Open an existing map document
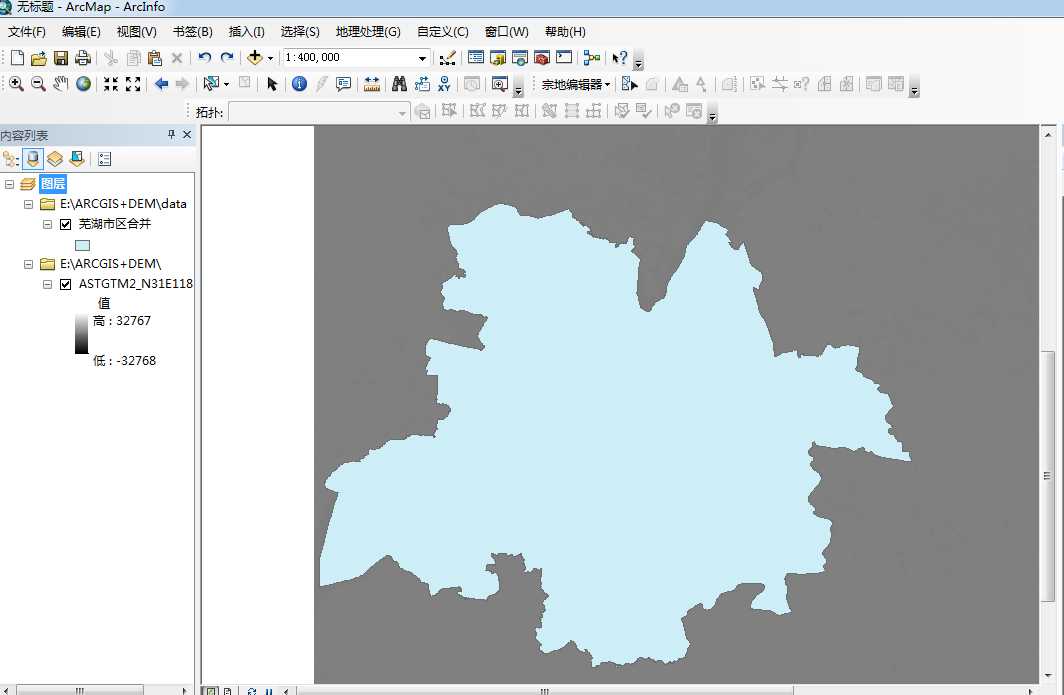The height and width of the screenshot is (695, 1064). (39, 58)
